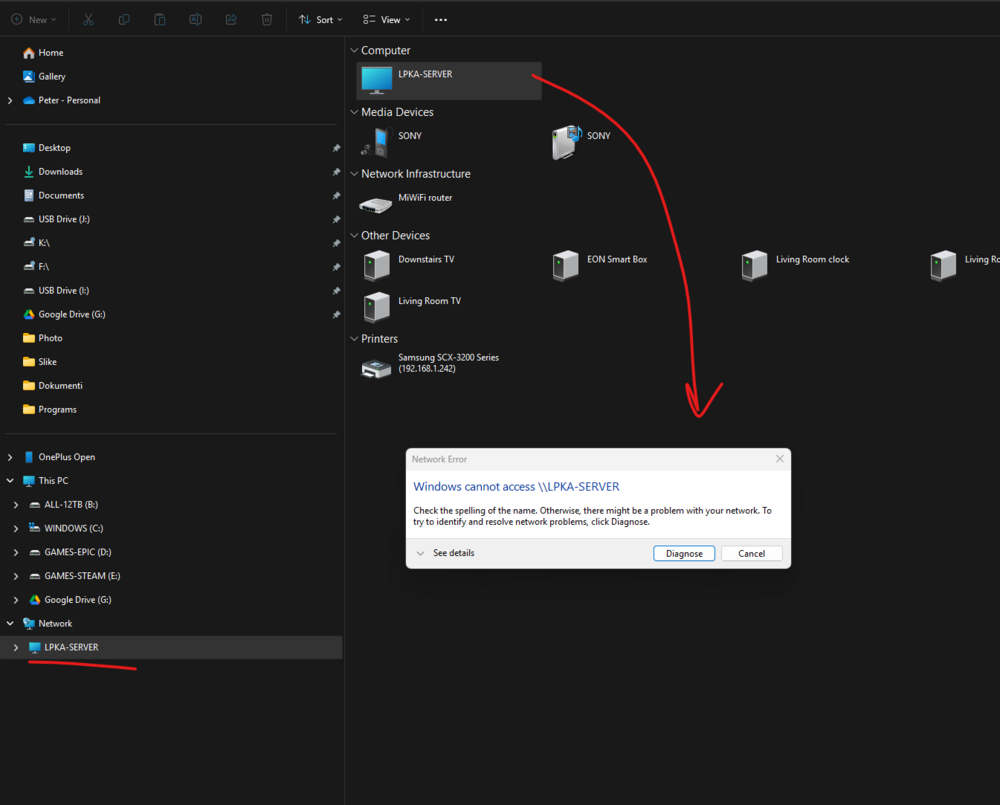Expand the Peter - Personal node

pos(10,100)
